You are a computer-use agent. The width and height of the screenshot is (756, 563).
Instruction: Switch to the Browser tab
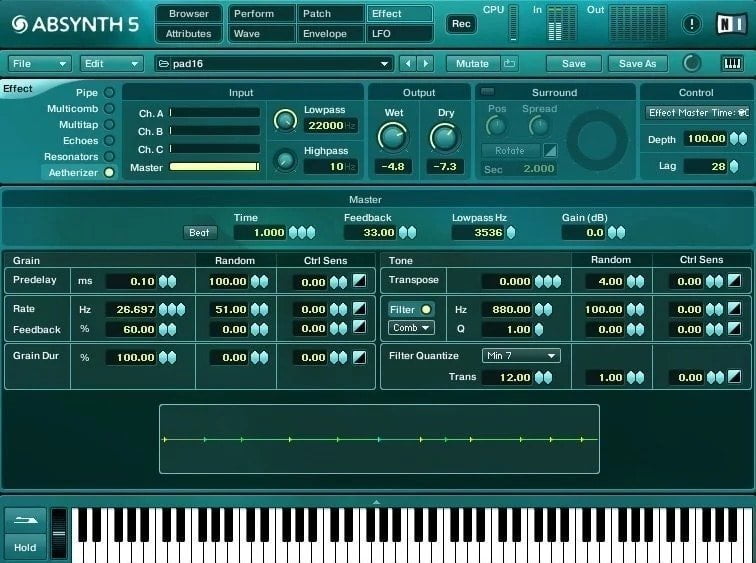tap(189, 13)
